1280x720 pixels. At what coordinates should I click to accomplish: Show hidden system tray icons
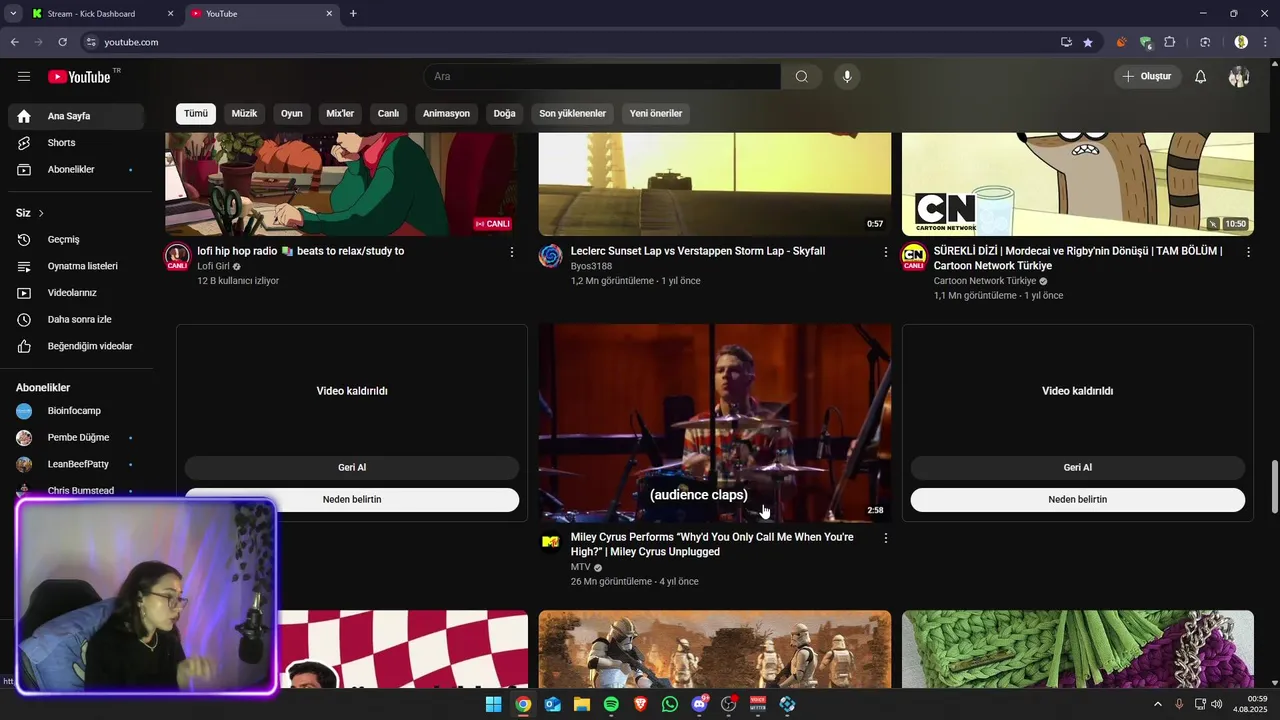tap(1158, 704)
